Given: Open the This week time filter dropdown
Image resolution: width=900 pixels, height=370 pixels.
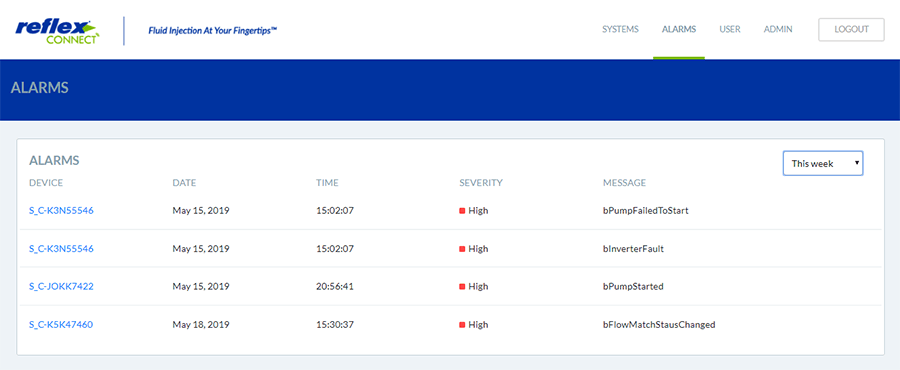Looking at the screenshot, I should tap(823, 163).
